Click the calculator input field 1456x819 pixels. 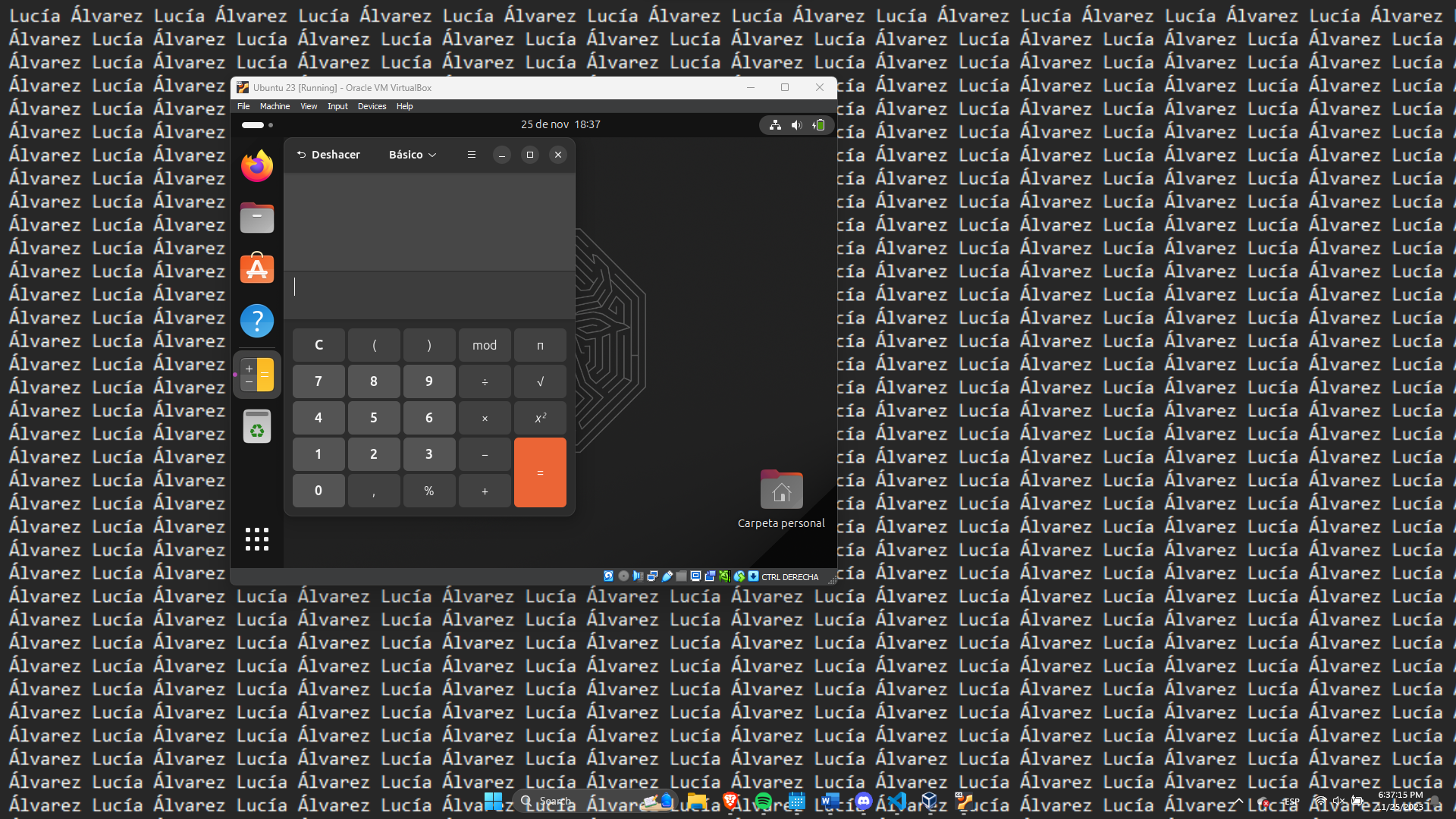(x=429, y=287)
